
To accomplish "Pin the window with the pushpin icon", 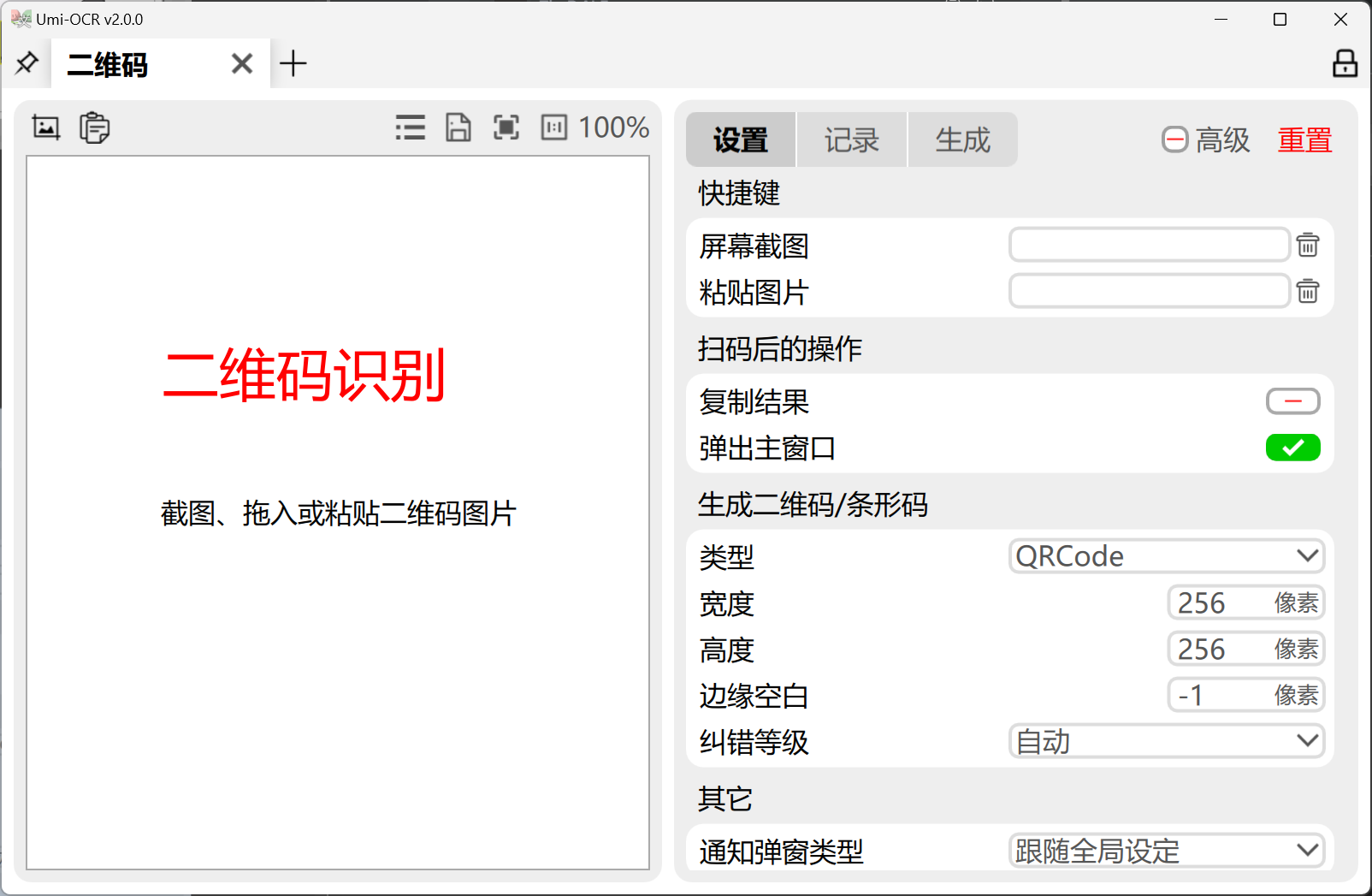I will pyautogui.click(x=27, y=63).
